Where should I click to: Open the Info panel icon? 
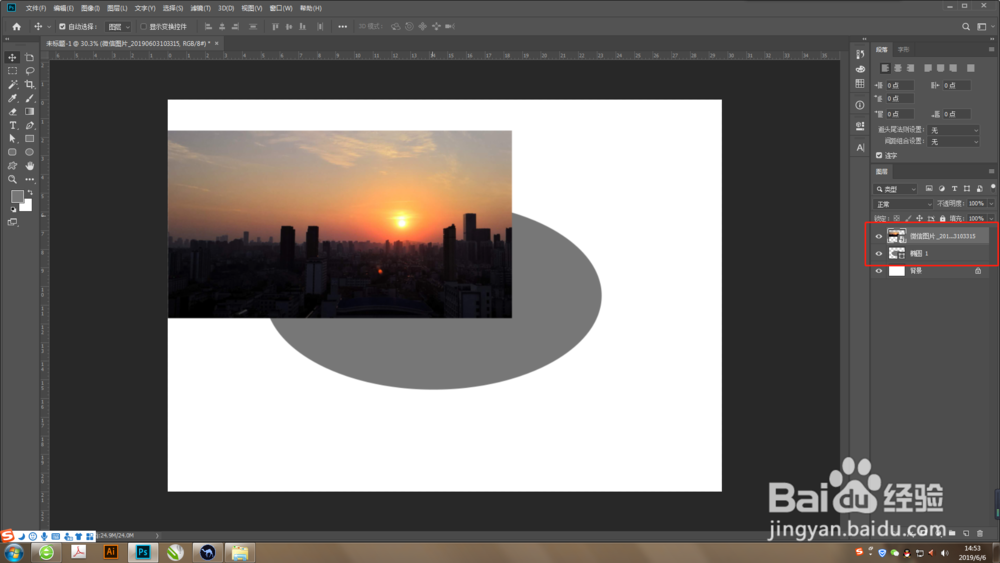860,105
